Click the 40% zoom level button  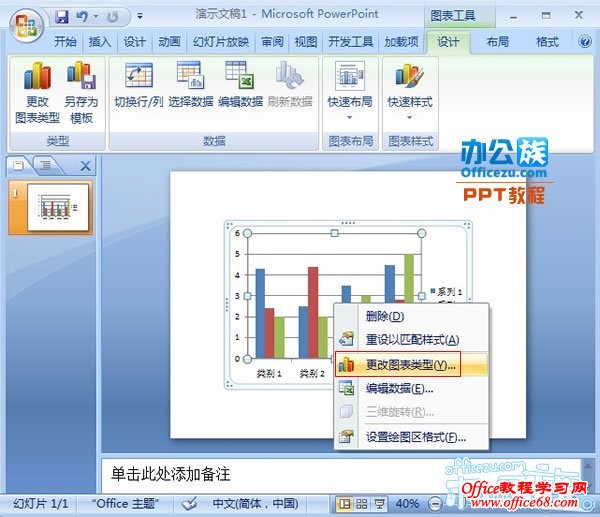click(407, 504)
